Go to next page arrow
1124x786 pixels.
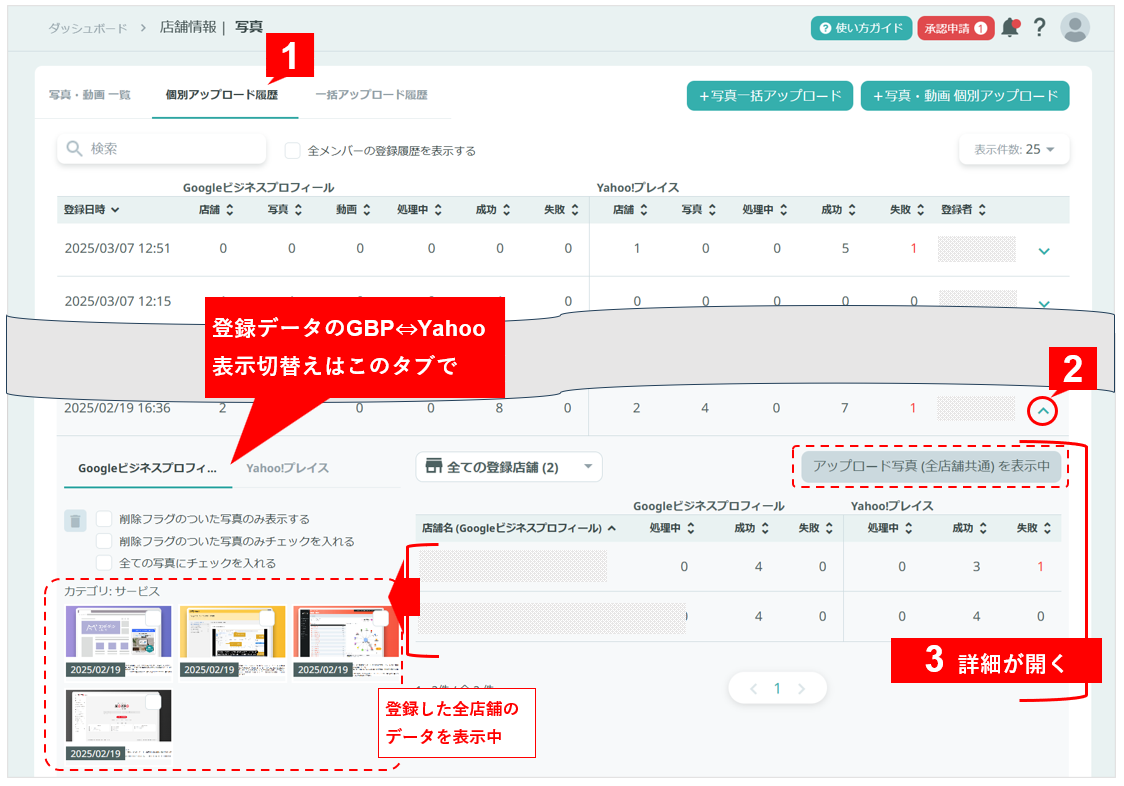(x=801, y=689)
